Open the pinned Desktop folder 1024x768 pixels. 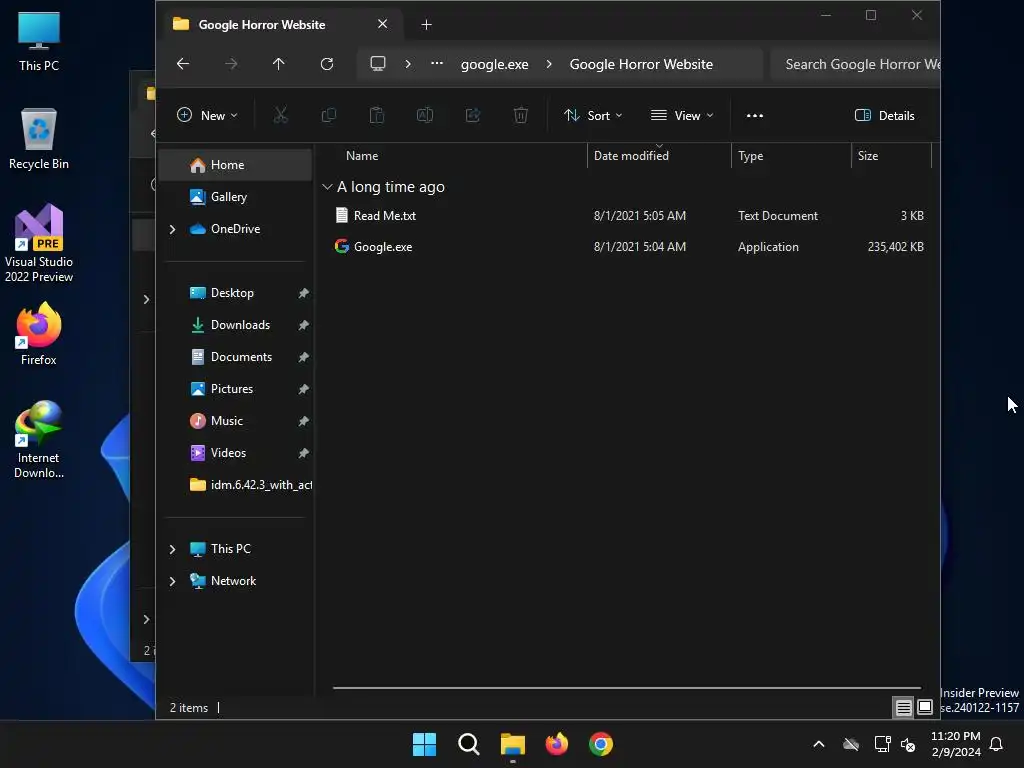tap(235, 293)
